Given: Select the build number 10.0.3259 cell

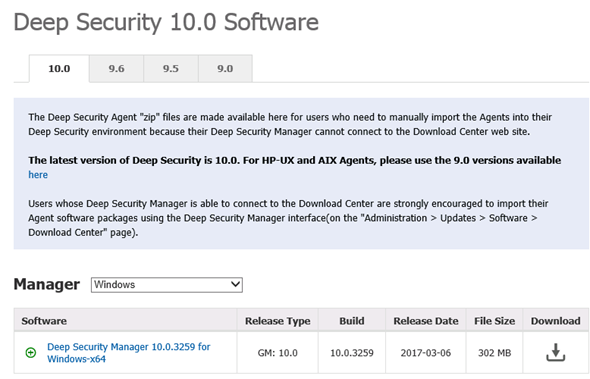Looking at the screenshot, I should click(x=352, y=353).
